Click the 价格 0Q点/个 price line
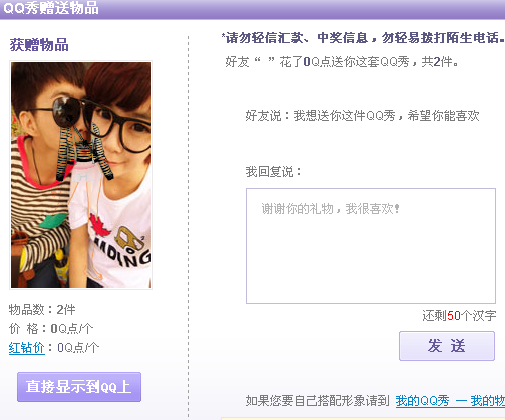505x420 pixels. 51,329
